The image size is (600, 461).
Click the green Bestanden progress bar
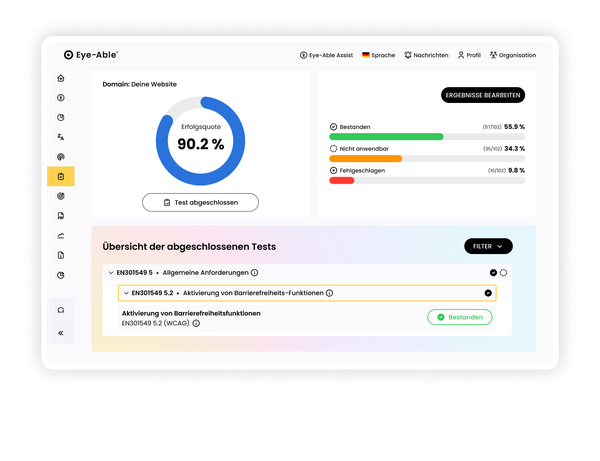(386, 136)
